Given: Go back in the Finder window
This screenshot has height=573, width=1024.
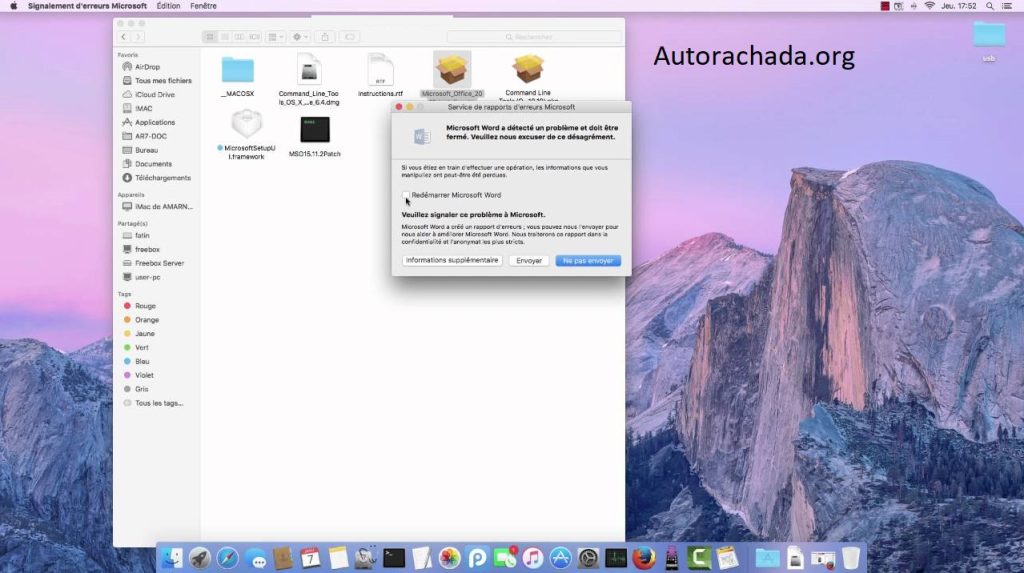Looking at the screenshot, I should pos(124,37).
